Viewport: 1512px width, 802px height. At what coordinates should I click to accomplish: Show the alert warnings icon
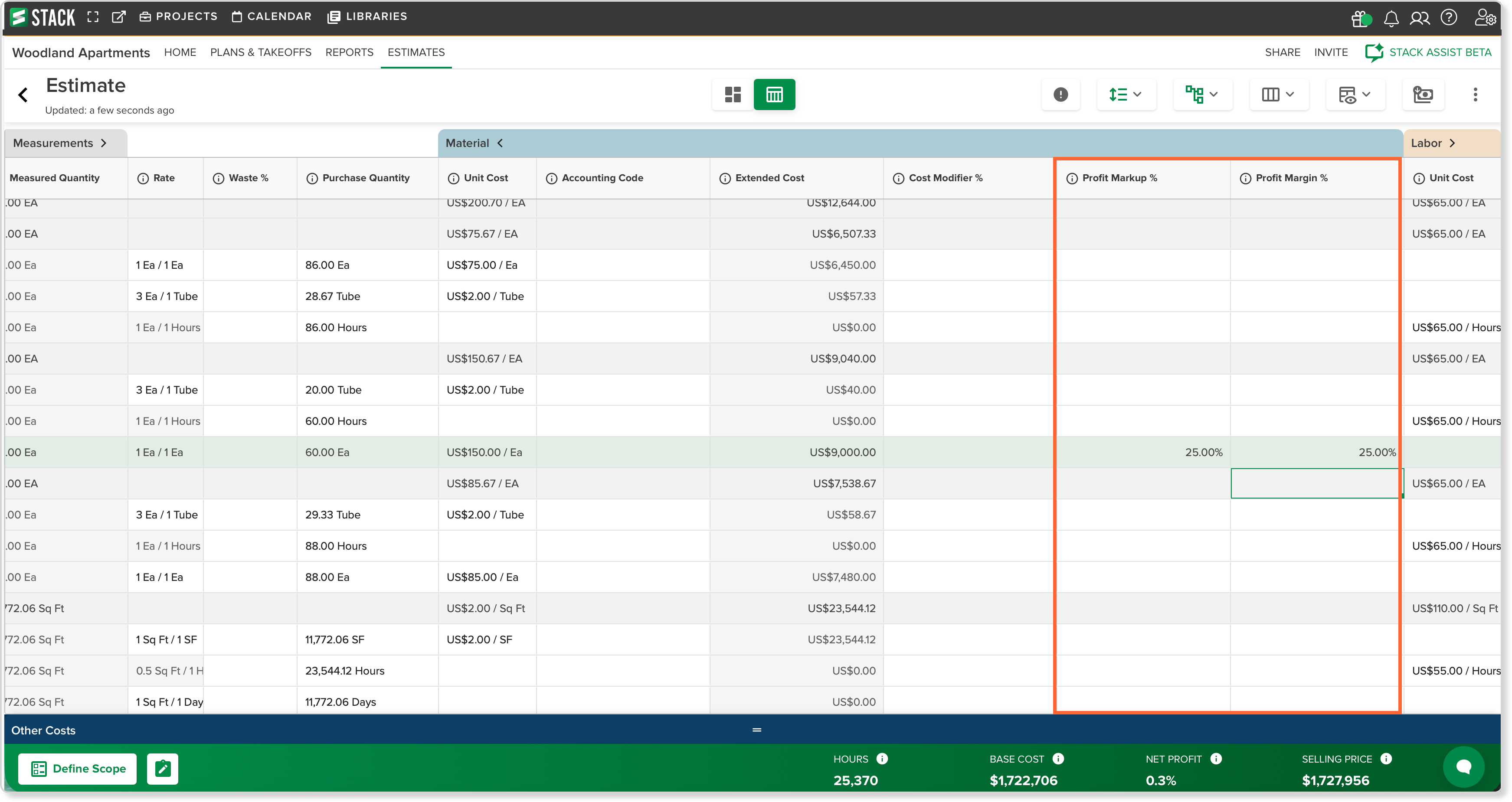tap(1060, 95)
